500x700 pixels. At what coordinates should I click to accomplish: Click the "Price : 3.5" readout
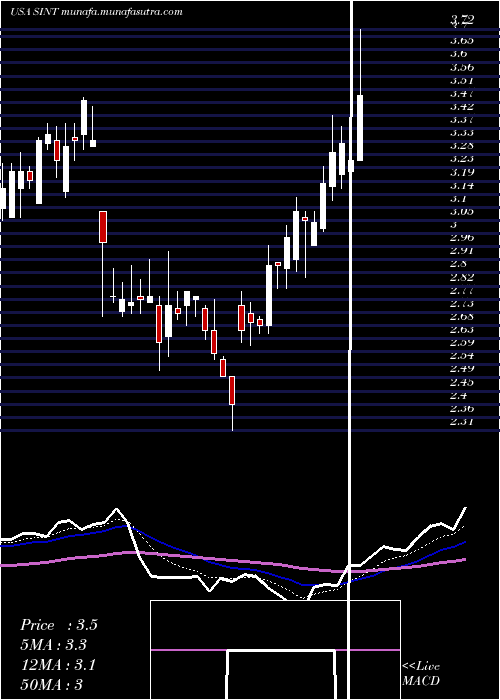point(58,625)
